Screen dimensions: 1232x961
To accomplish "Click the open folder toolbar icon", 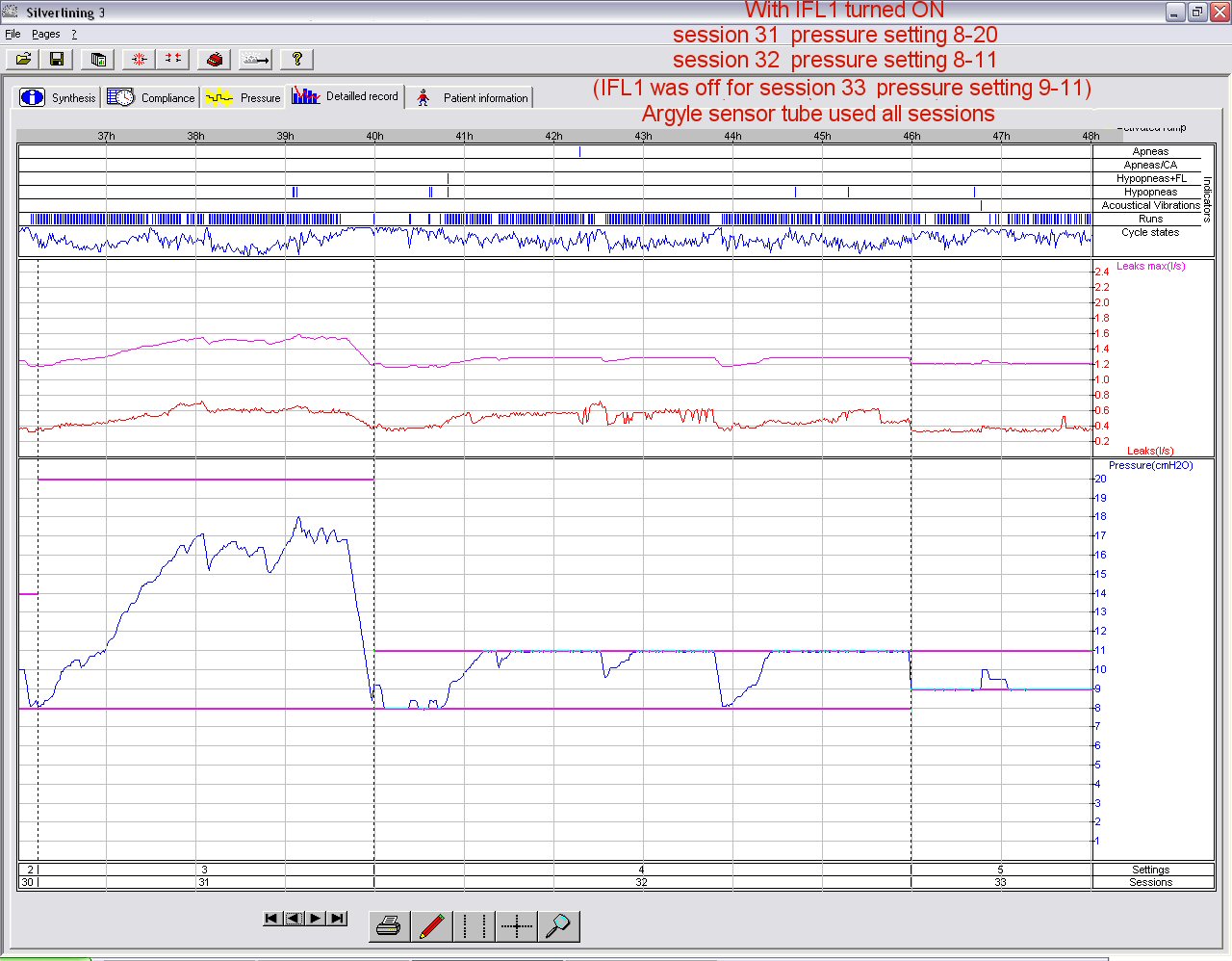I will coord(23,59).
